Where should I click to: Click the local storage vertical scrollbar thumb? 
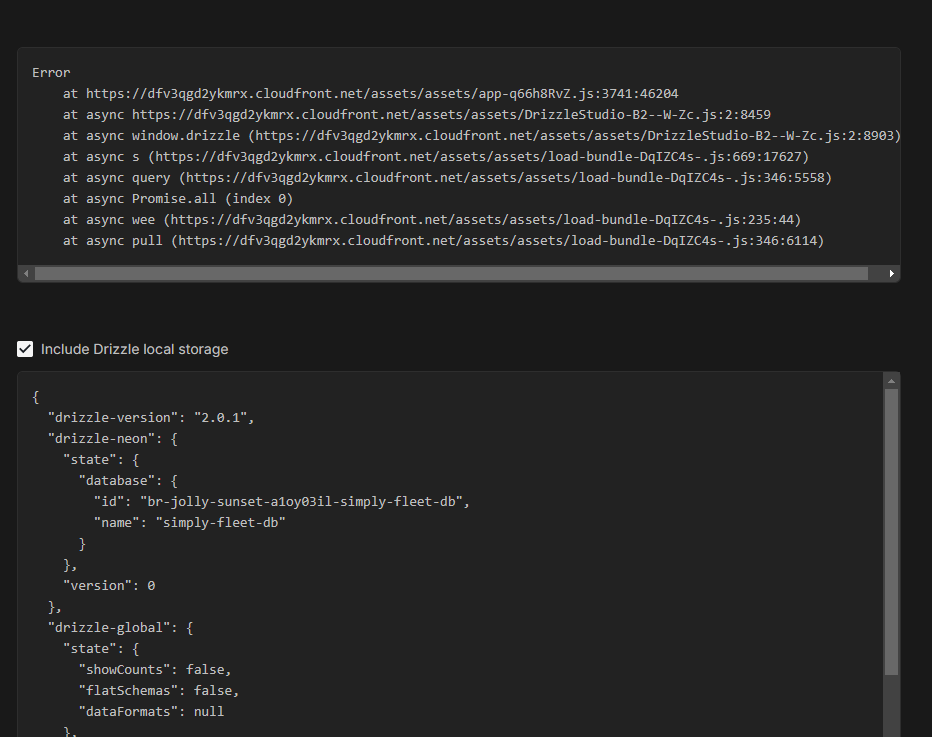(x=891, y=532)
